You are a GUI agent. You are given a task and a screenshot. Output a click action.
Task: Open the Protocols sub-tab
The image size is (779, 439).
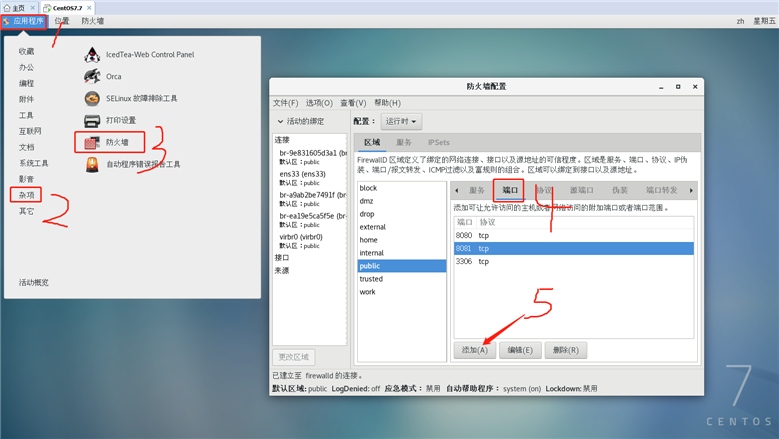click(544, 190)
